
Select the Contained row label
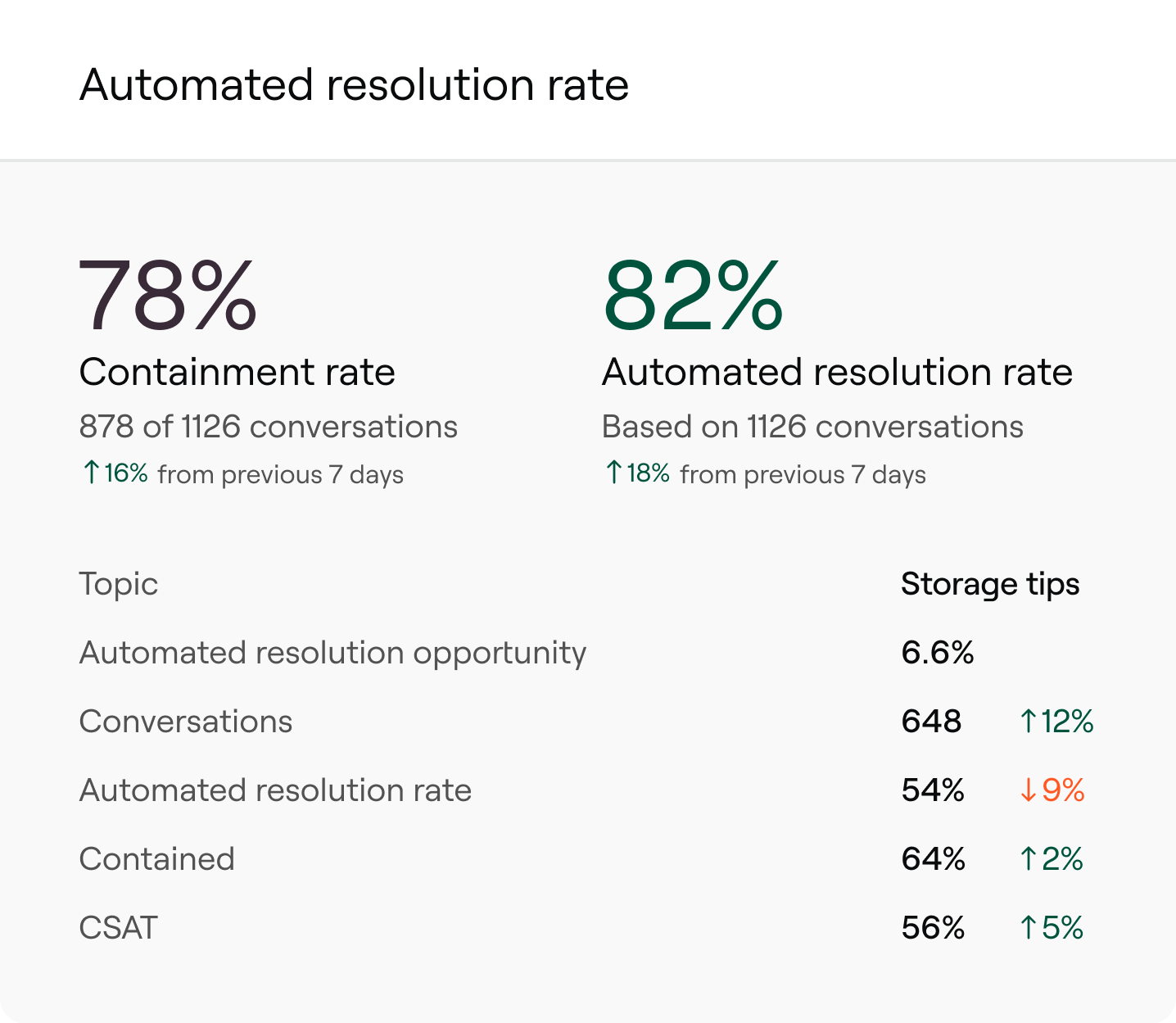pyautogui.click(x=157, y=859)
